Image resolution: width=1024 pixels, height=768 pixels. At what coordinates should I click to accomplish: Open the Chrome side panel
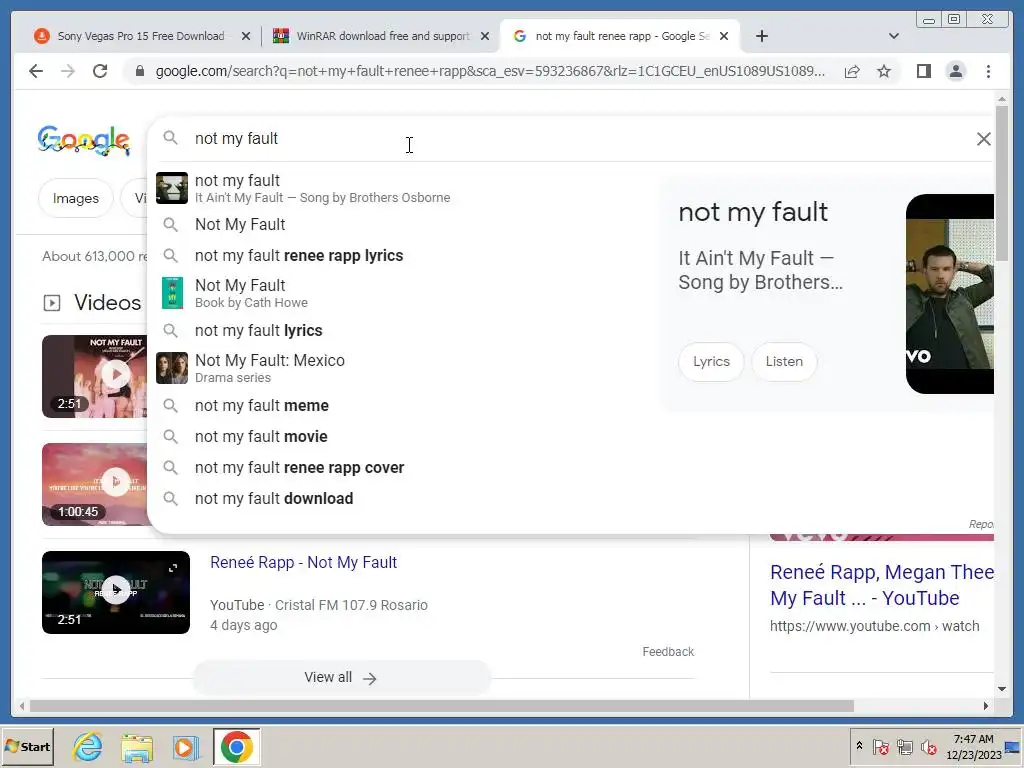pos(923,71)
